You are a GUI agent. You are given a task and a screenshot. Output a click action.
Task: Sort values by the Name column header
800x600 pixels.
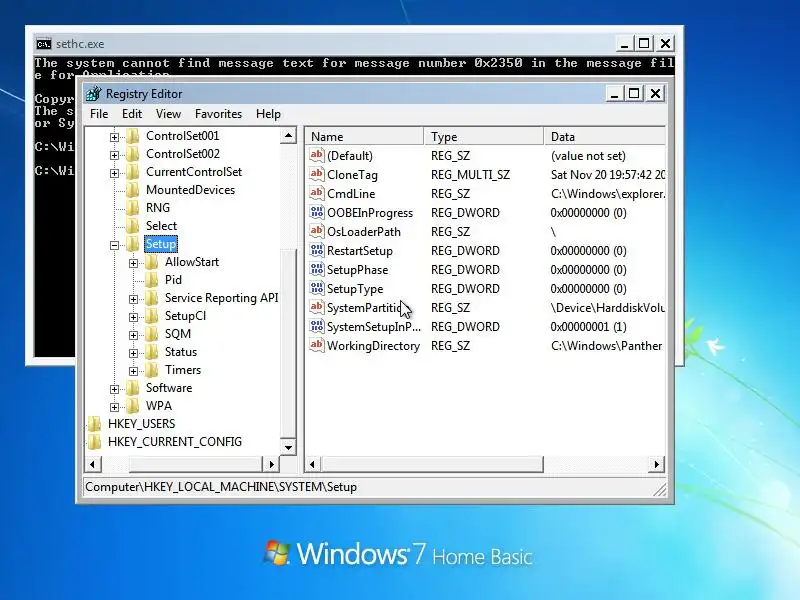[x=364, y=137]
